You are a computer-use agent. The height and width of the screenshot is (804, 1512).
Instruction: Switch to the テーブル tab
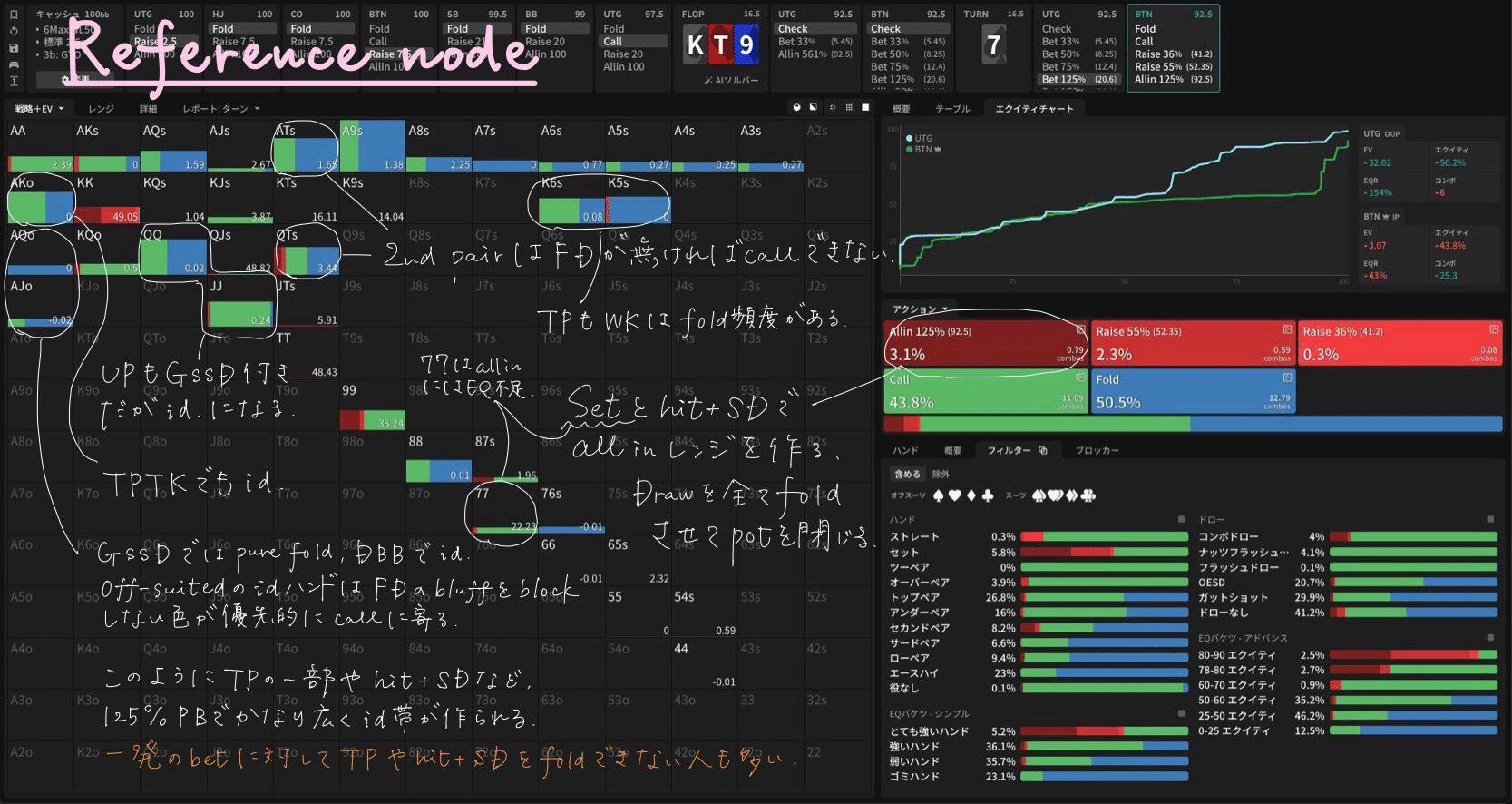pyautogui.click(x=952, y=109)
